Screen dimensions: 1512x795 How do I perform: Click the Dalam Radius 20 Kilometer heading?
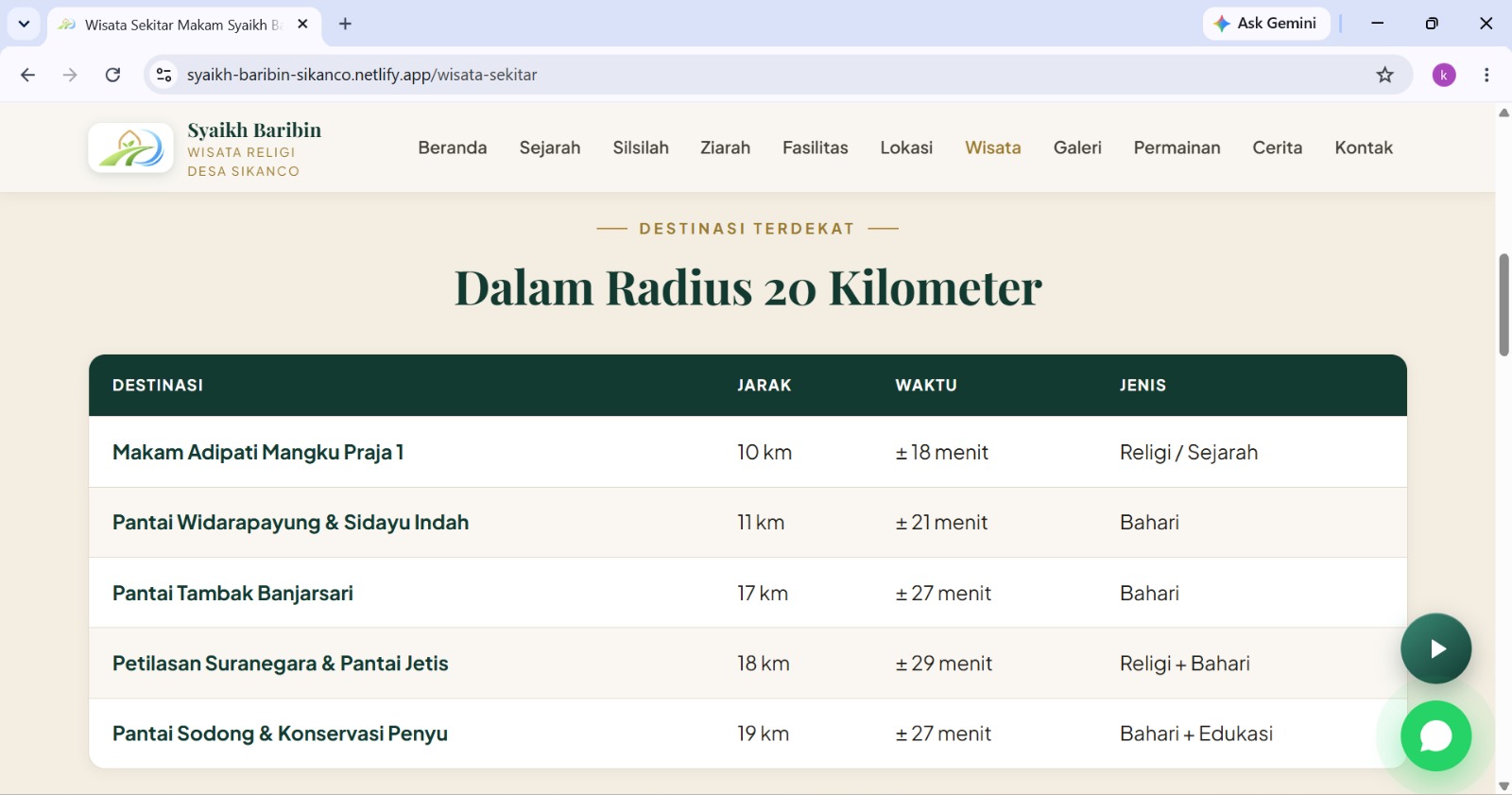pyautogui.click(x=748, y=287)
